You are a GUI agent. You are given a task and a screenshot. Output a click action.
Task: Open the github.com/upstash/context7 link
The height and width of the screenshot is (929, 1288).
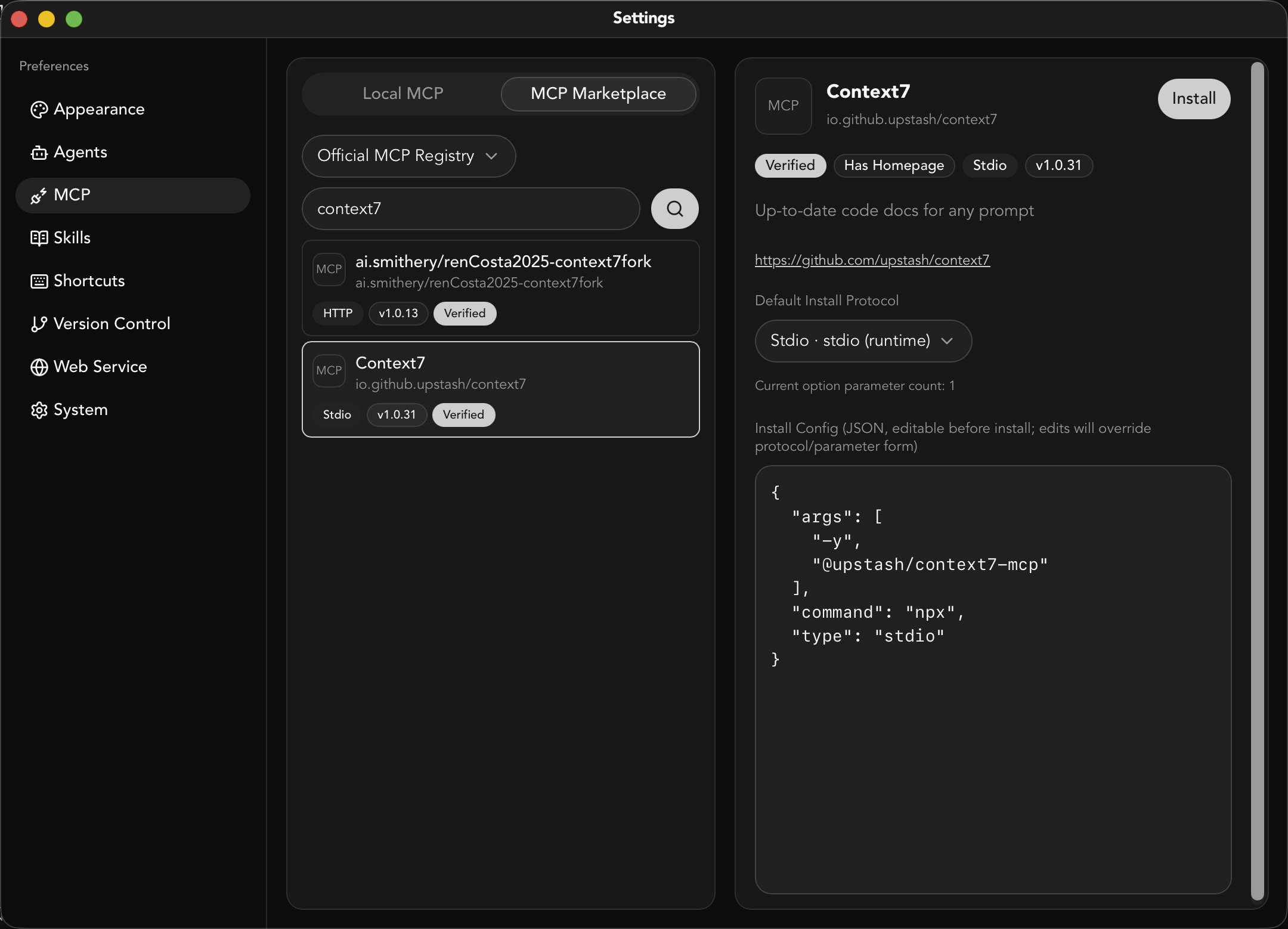point(872,260)
